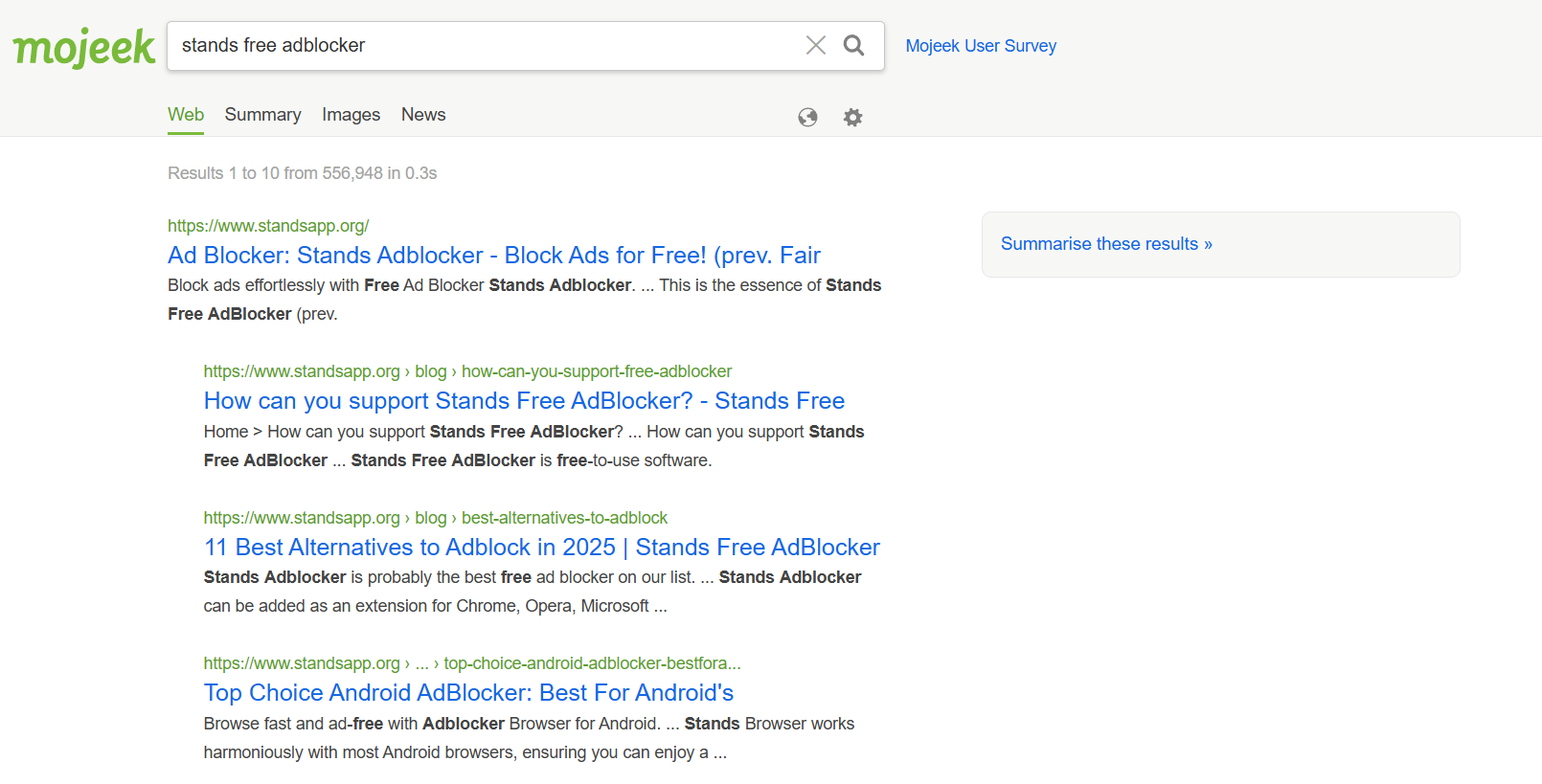Switch to the Summary tab
Screen dimensions: 1542x784
tap(262, 115)
